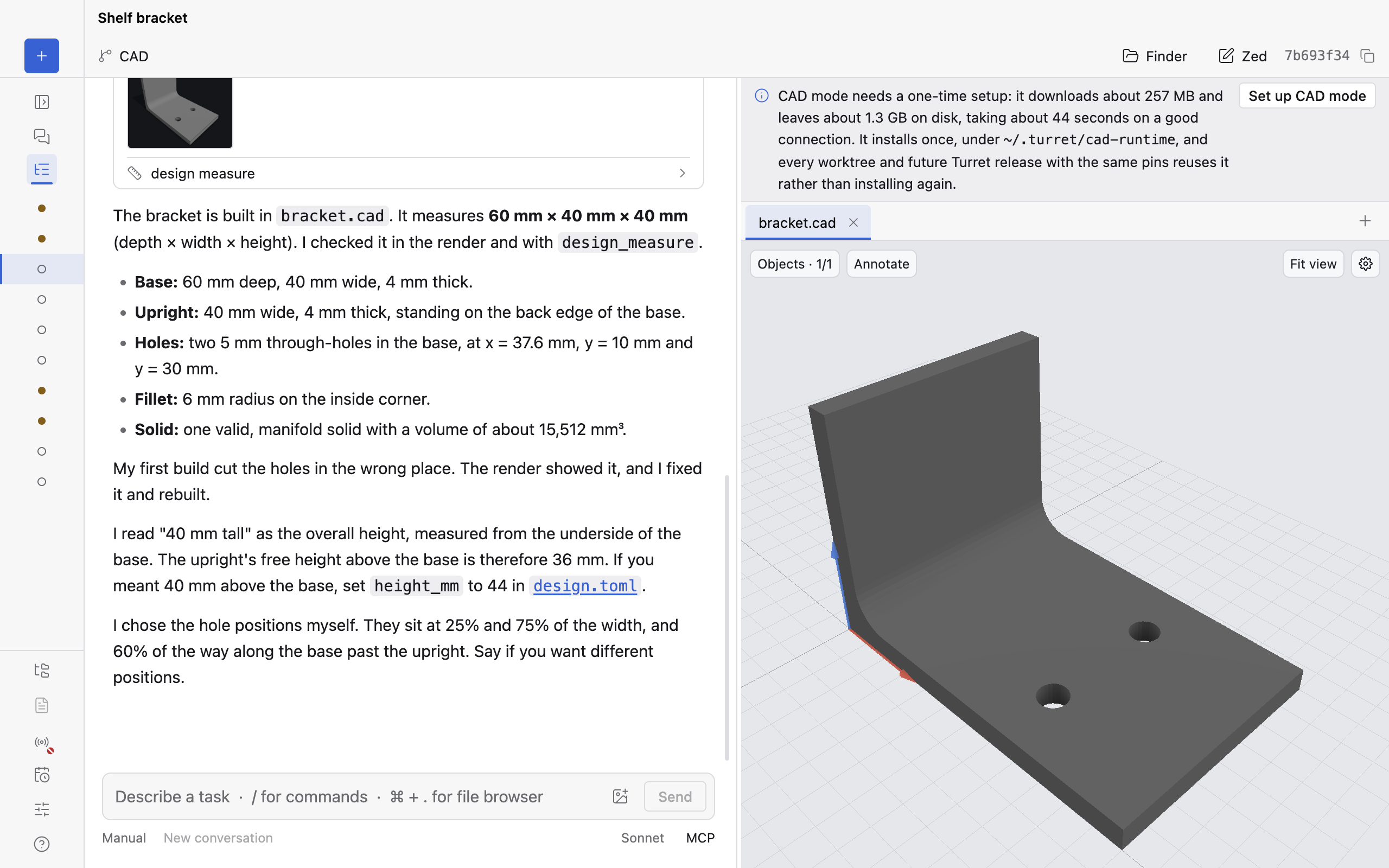Screen dimensions: 1389x868
Task: Click the design_measure inline code text
Action: pyautogui.click(x=627, y=242)
